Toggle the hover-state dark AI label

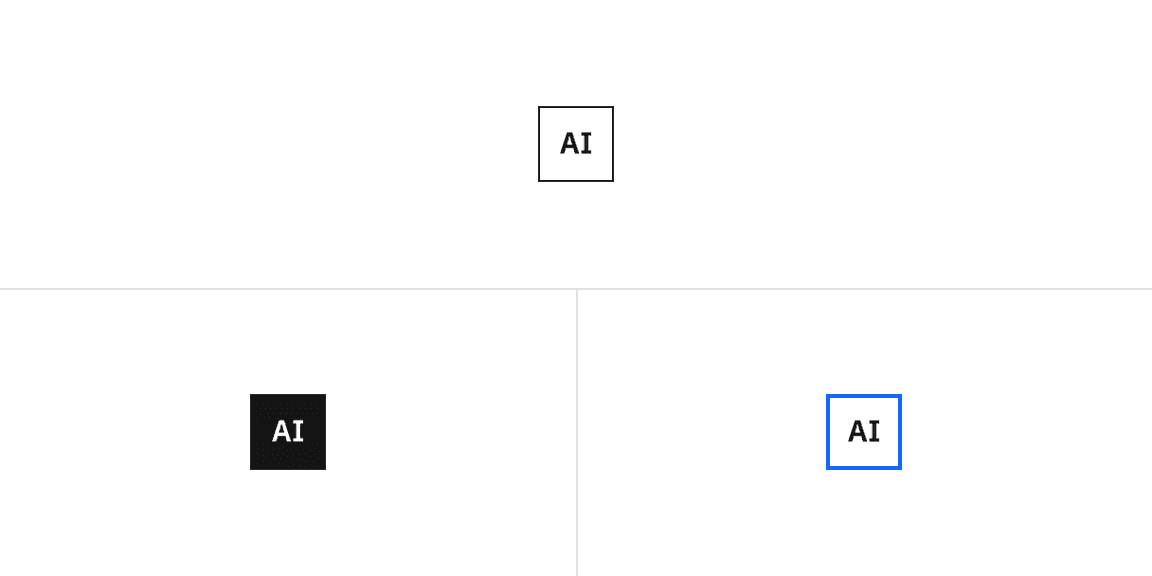[x=288, y=432]
